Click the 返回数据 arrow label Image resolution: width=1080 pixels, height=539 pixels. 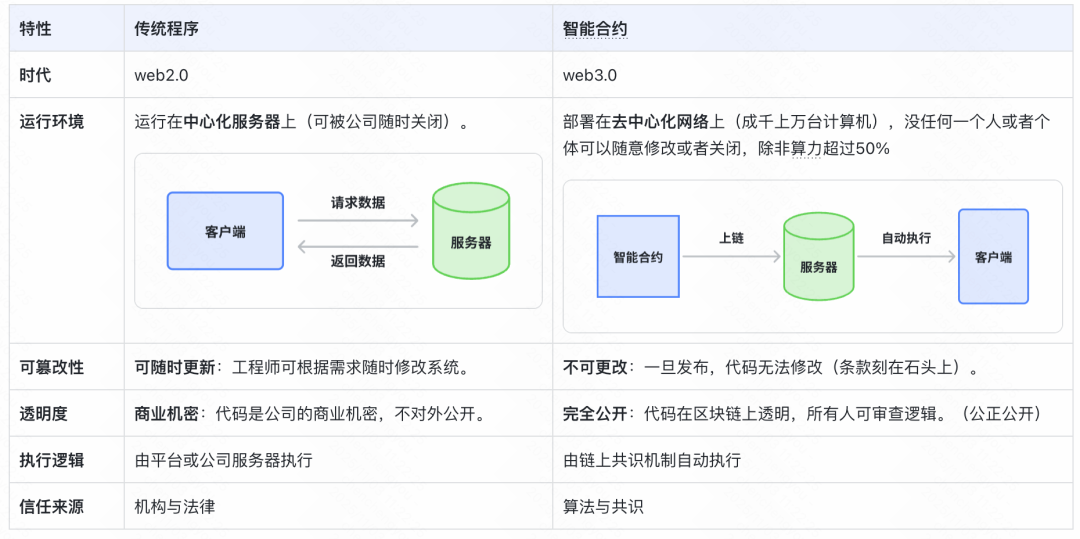coord(358,261)
